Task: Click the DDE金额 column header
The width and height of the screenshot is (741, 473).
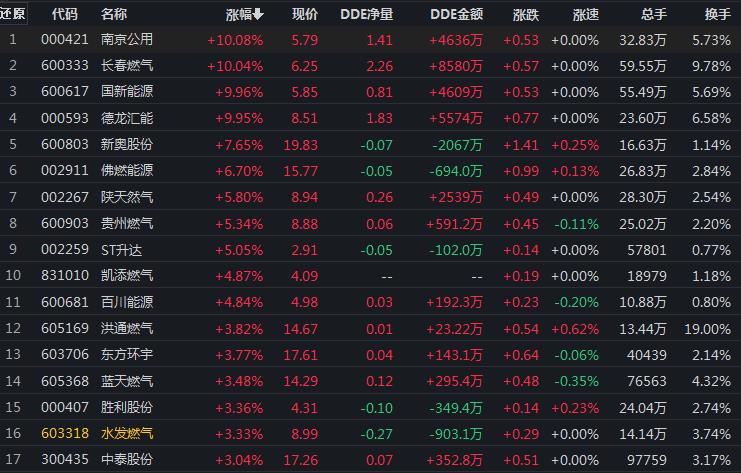Action: click(x=456, y=15)
